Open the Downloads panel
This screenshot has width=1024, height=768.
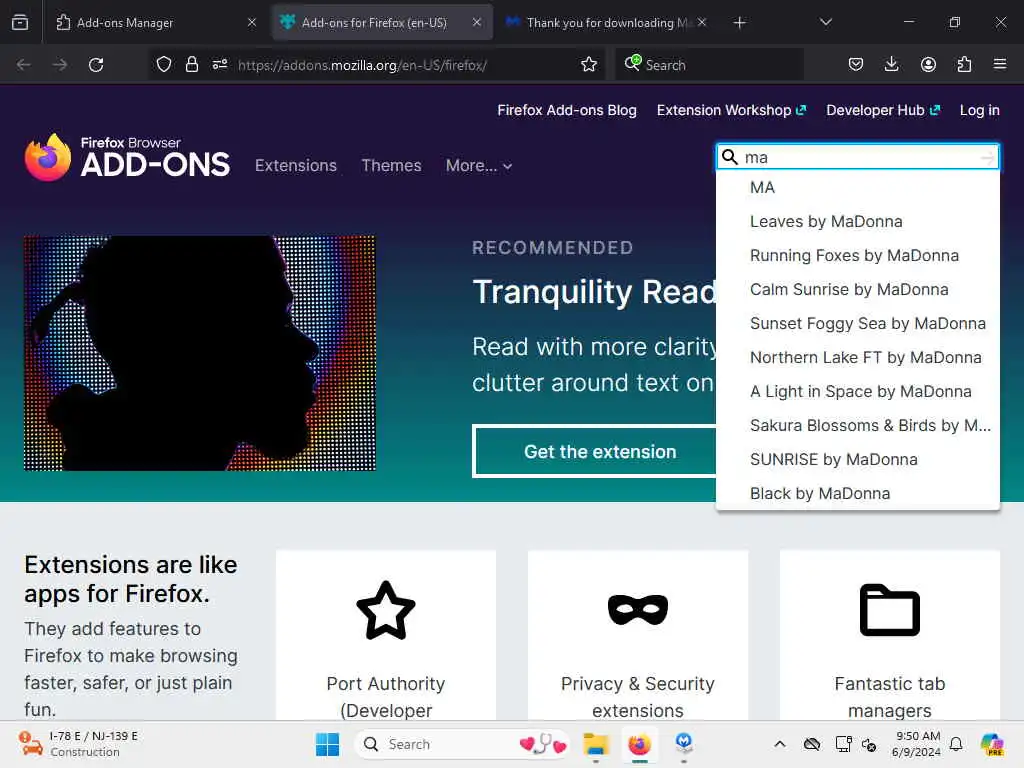(891, 64)
